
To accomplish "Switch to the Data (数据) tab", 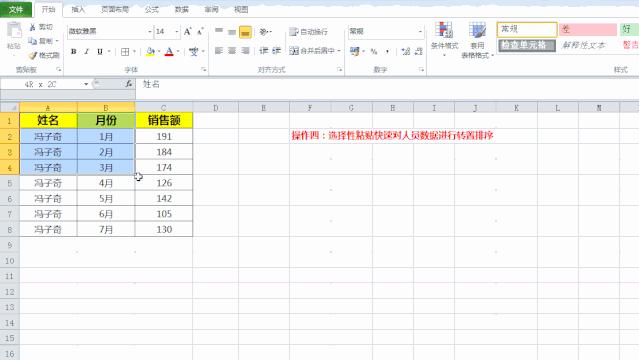I will [x=181, y=9].
